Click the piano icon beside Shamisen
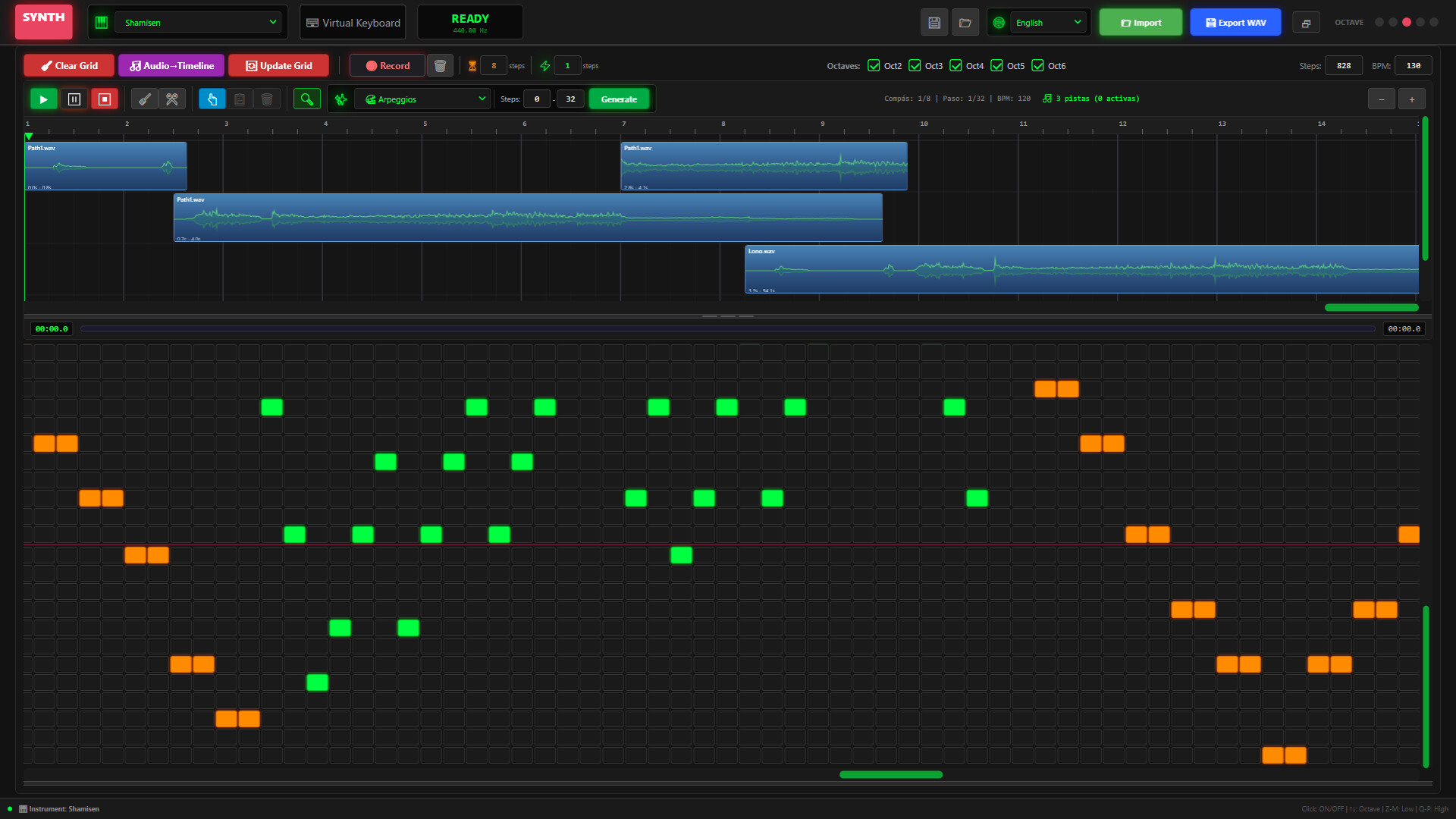This screenshot has width=1456, height=819. click(102, 23)
